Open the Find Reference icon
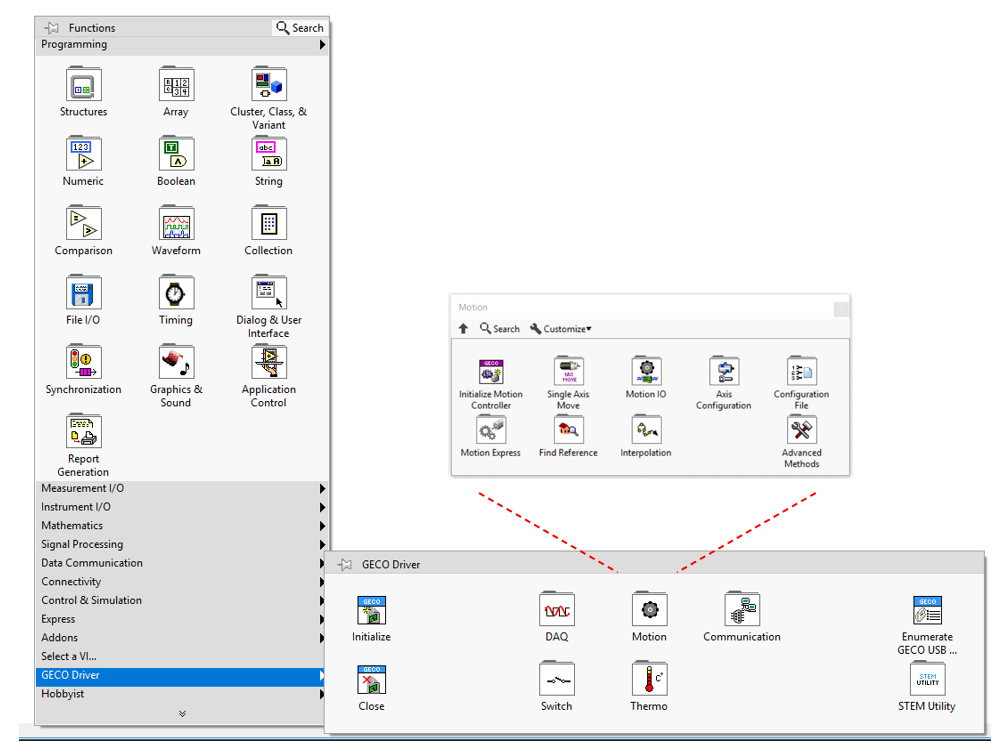Screen dimensions: 1001x752 (x=568, y=431)
